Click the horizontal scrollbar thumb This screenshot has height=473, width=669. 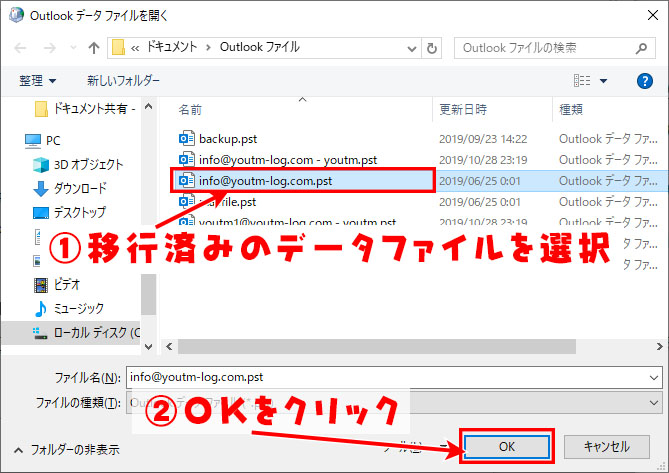(x=377, y=346)
